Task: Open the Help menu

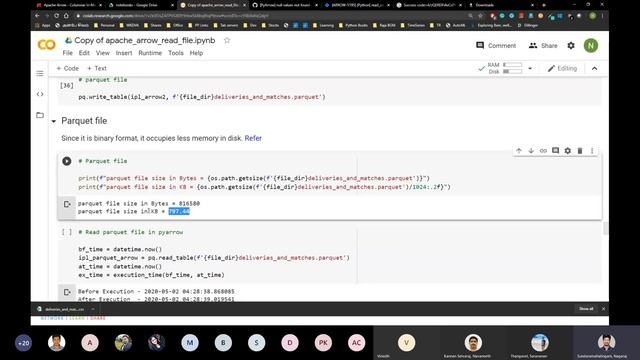Action: [x=196, y=53]
